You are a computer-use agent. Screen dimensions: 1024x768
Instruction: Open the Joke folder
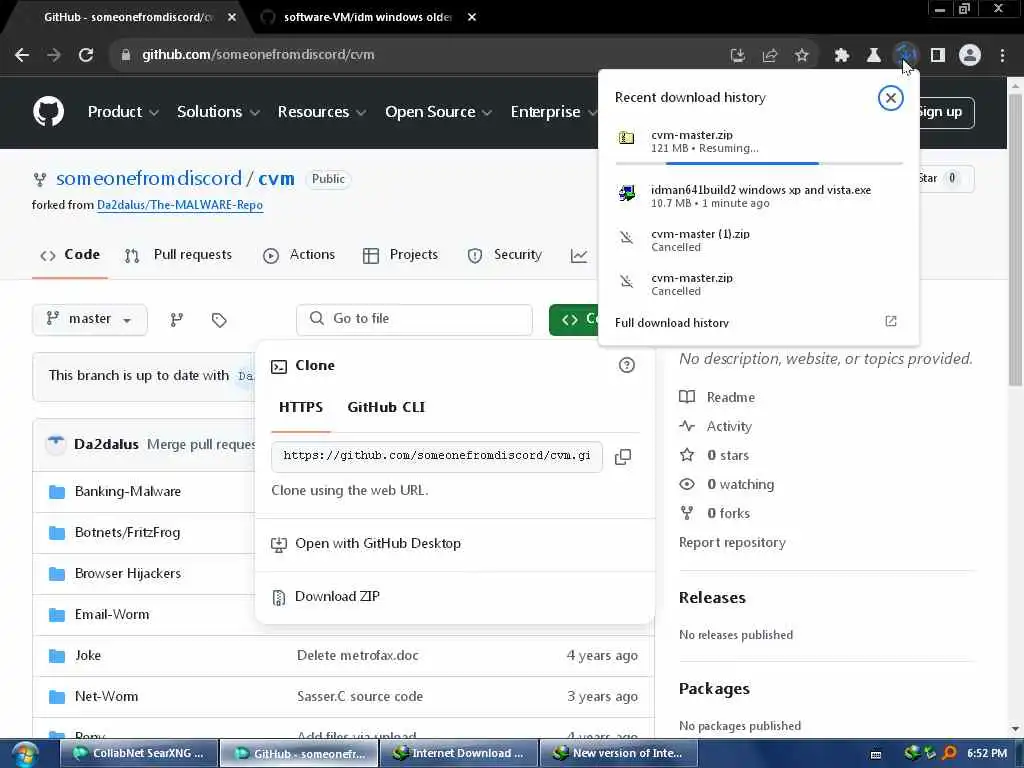coord(88,655)
